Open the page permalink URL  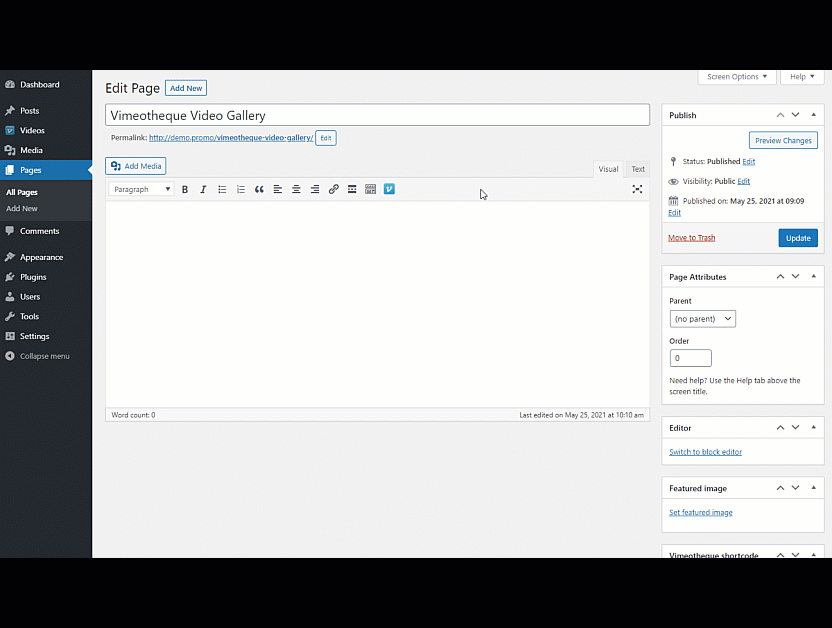click(231, 138)
